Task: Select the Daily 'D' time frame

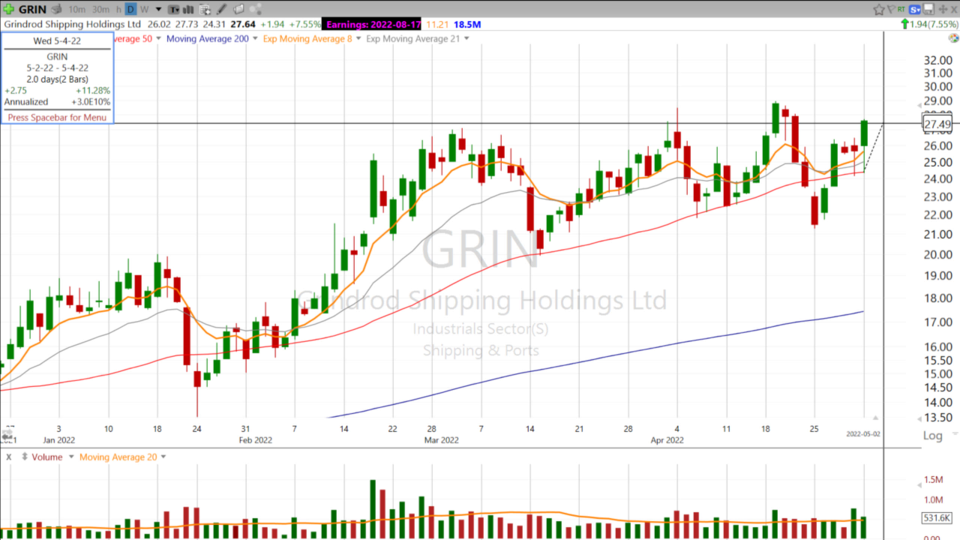Action: point(130,9)
